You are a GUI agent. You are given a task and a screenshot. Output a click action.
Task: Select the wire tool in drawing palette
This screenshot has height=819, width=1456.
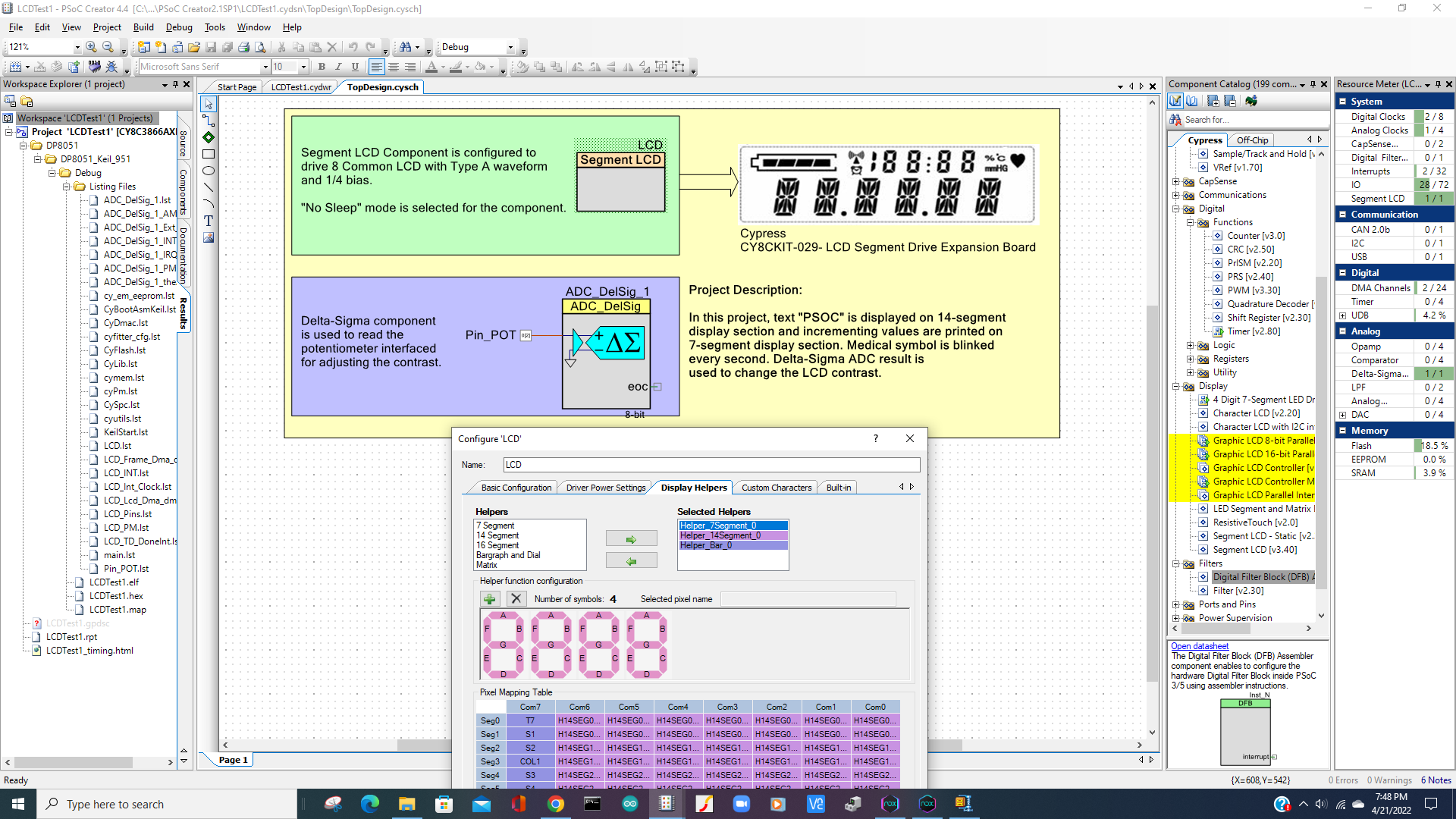coord(209,121)
